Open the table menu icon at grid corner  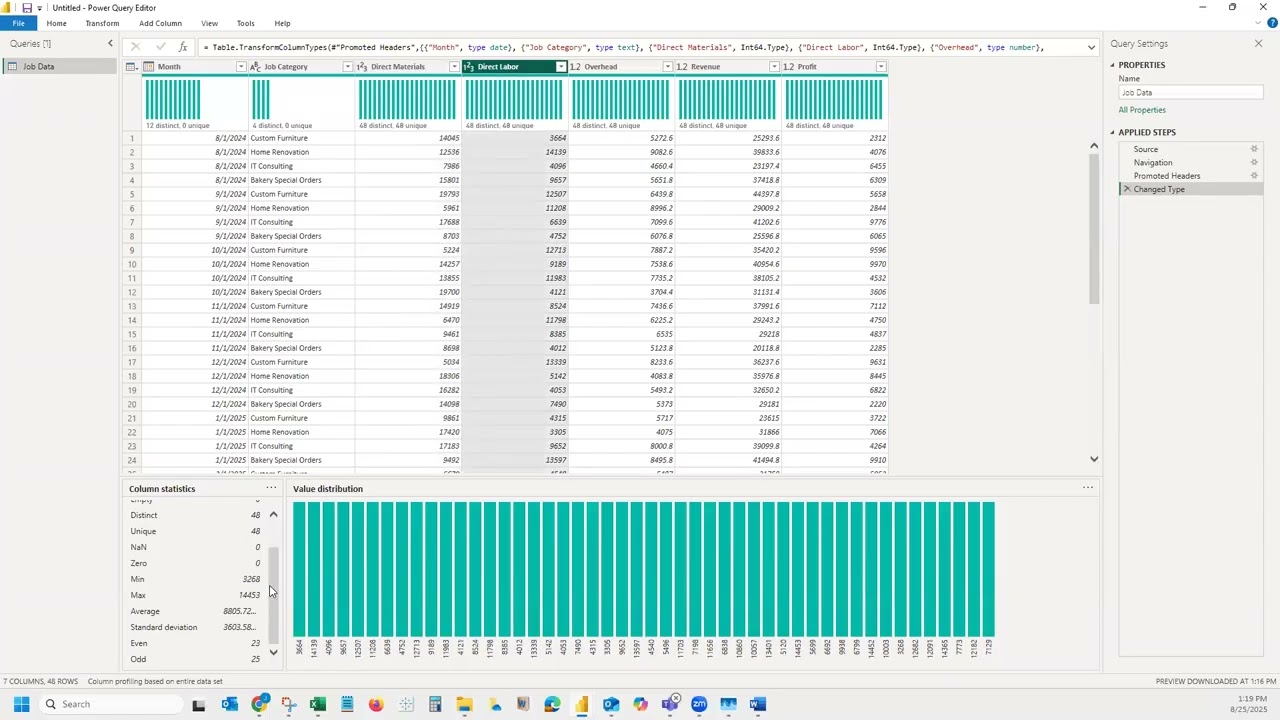click(x=131, y=67)
